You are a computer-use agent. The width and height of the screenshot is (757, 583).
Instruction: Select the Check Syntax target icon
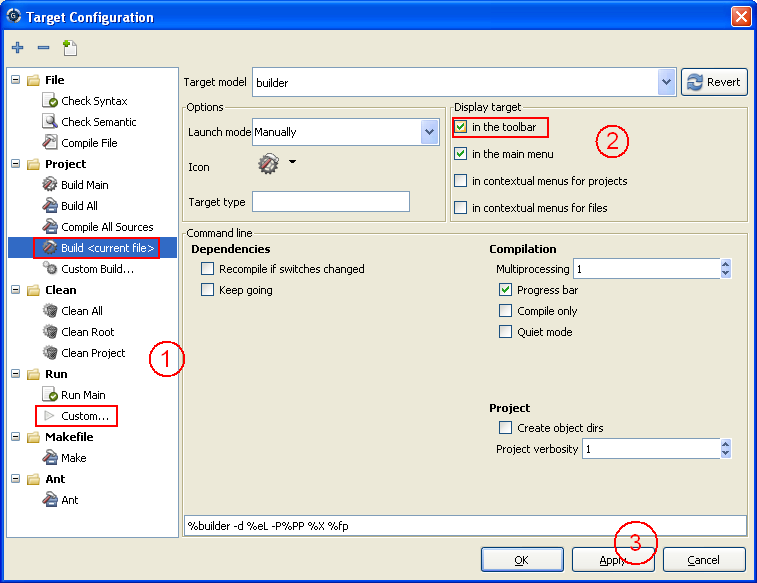point(50,101)
